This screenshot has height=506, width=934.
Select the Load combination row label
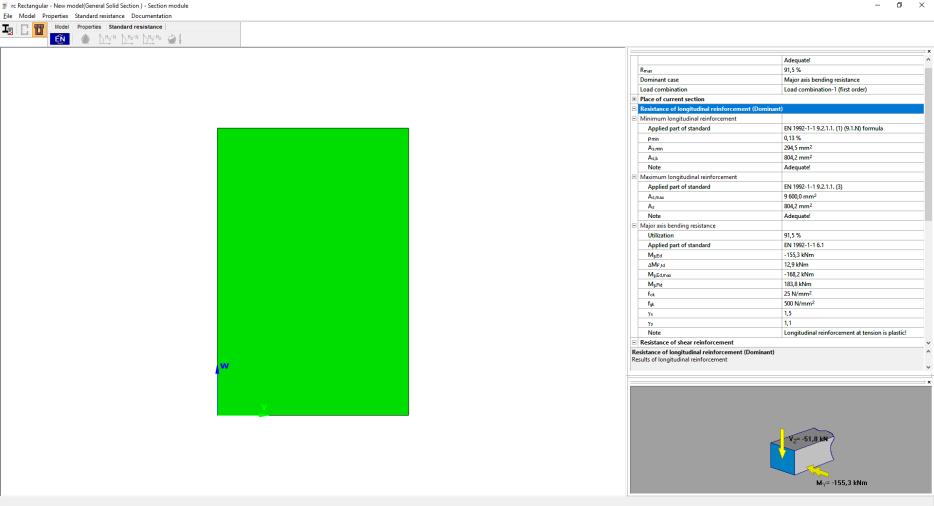click(663, 89)
